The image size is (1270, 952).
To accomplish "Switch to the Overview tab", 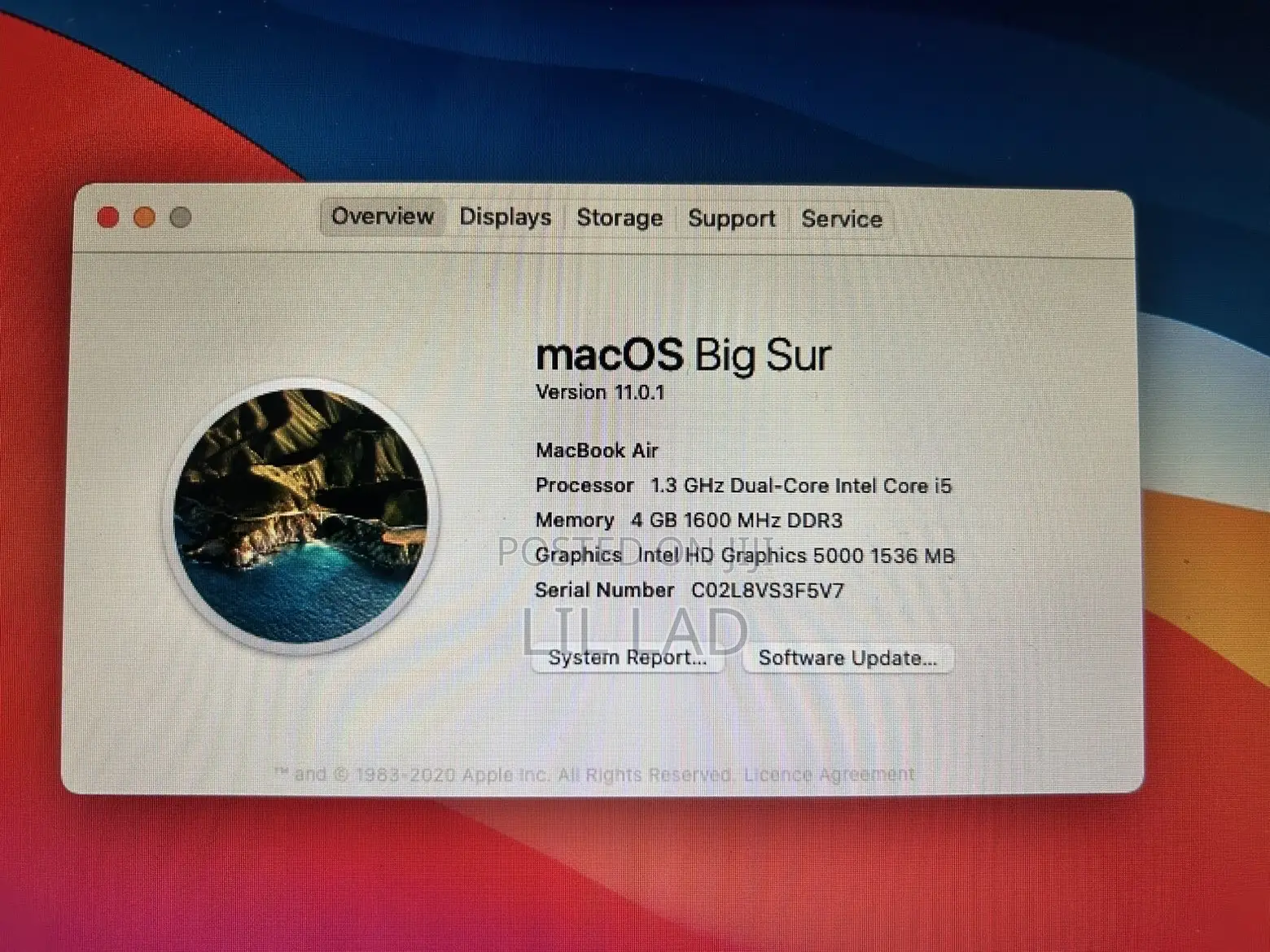I will pyautogui.click(x=383, y=216).
